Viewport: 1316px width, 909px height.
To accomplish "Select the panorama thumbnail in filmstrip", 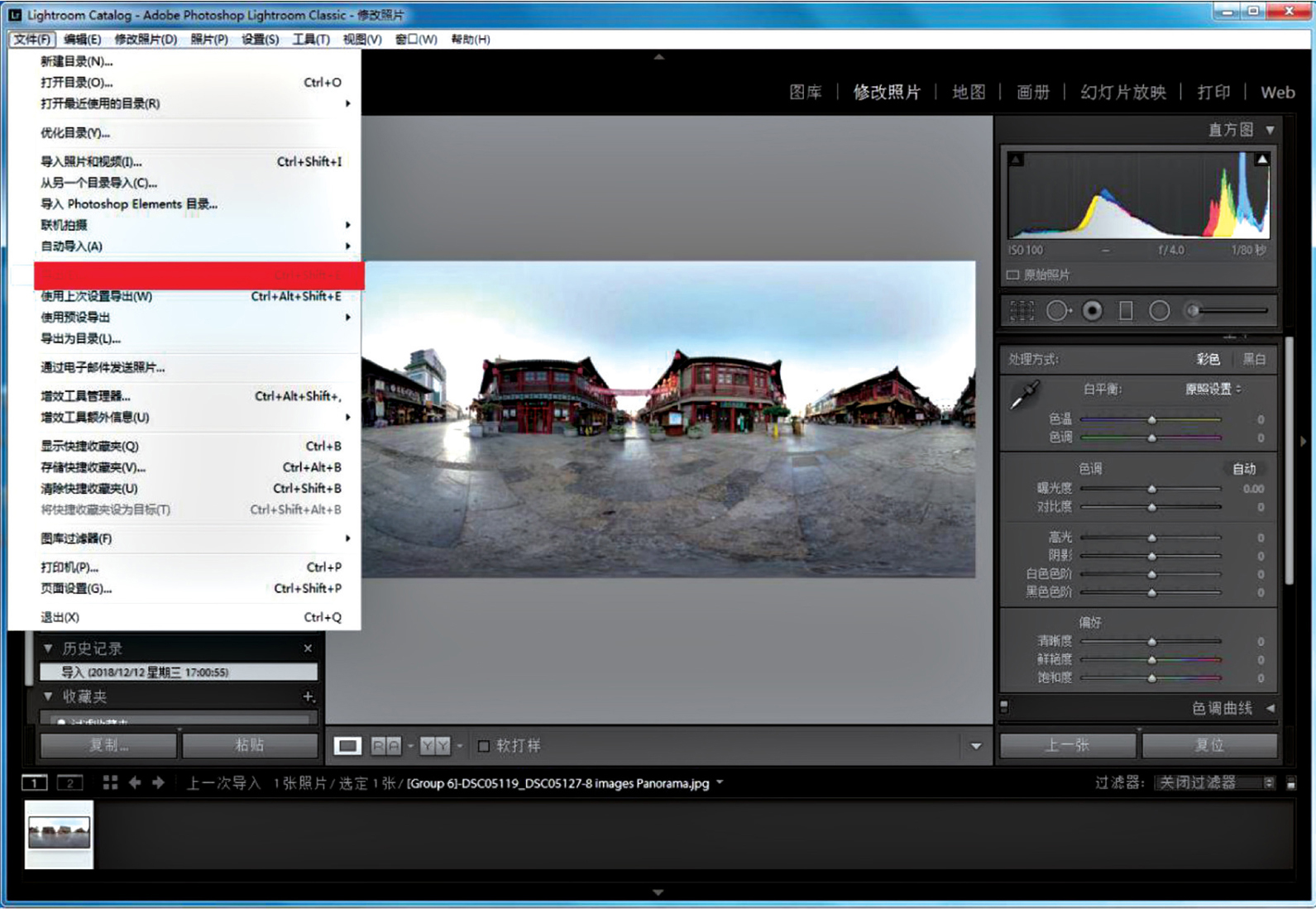I will (59, 833).
